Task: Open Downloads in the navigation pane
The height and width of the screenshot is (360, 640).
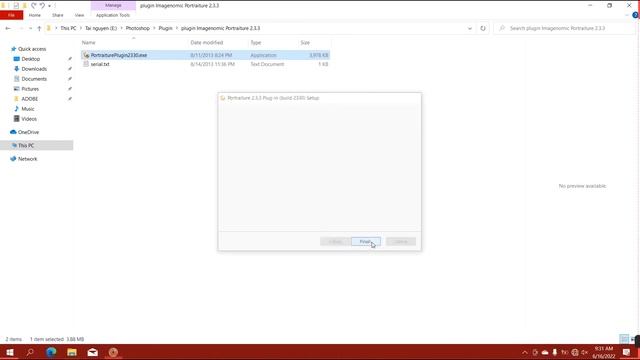Action: coord(34,69)
